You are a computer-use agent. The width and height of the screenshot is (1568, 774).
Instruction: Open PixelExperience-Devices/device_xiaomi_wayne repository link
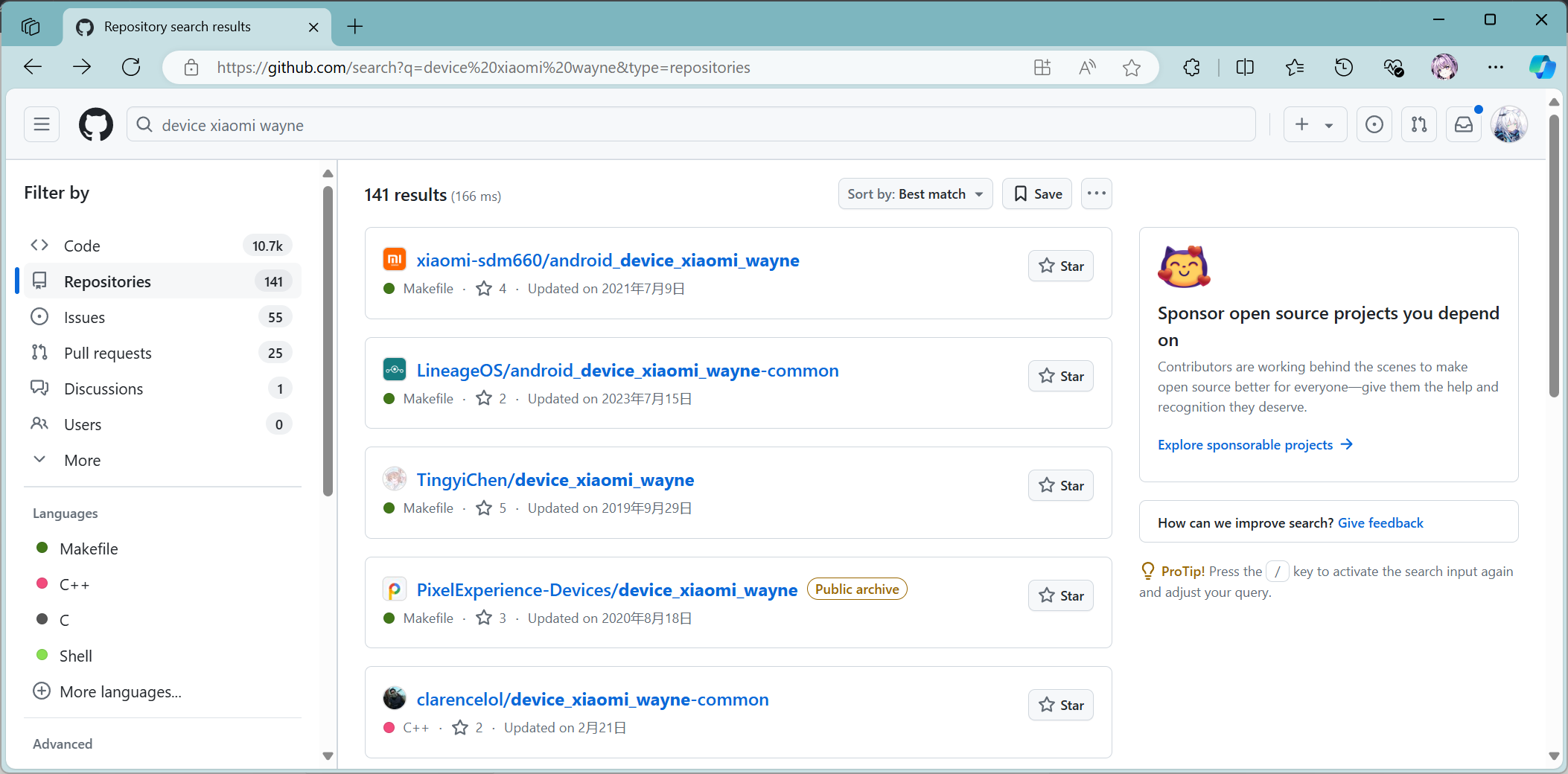607,589
